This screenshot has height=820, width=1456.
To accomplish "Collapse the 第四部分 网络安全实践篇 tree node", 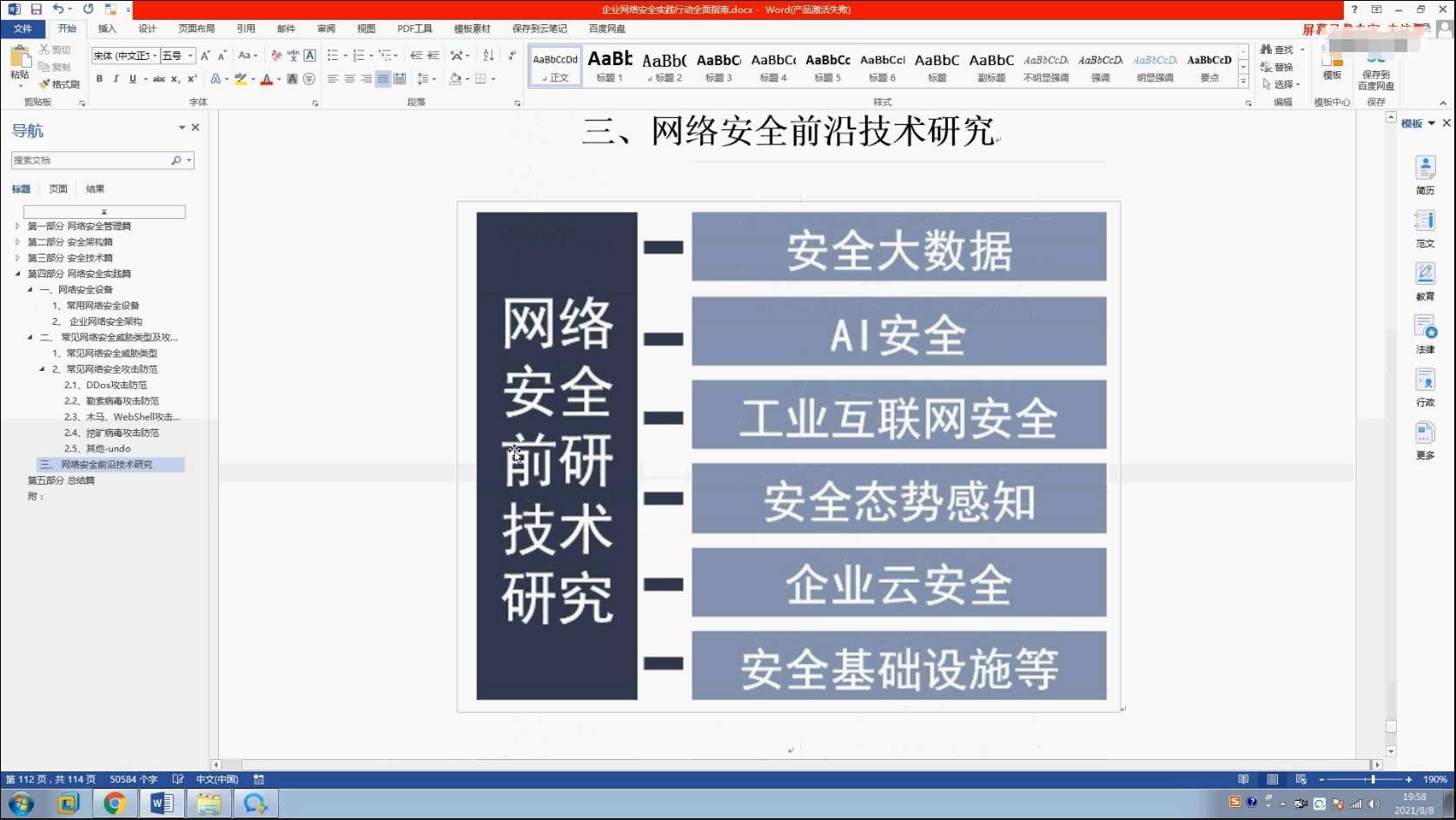I will pyautogui.click(x=17, y=273).
